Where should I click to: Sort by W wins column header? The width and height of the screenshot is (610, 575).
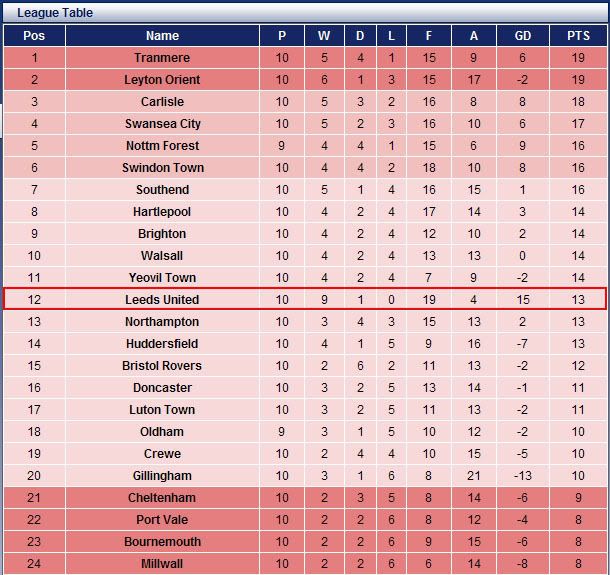tap(324, 36)
